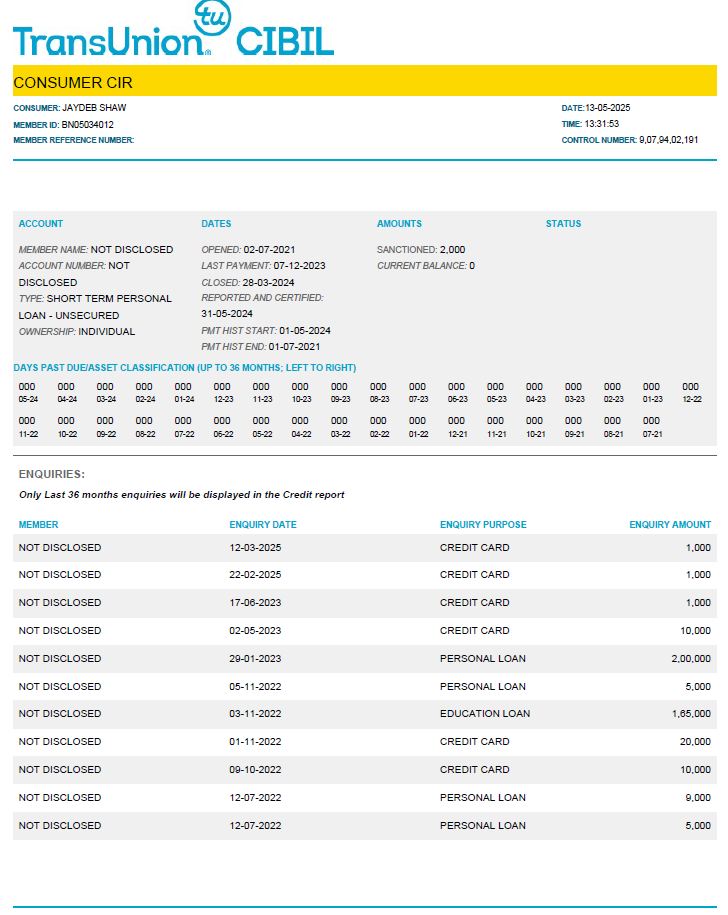This screenshot has height=915, width=728.
Task: Click the ENQUIRY PURPOSE column header
Action: tap(483, 524)
